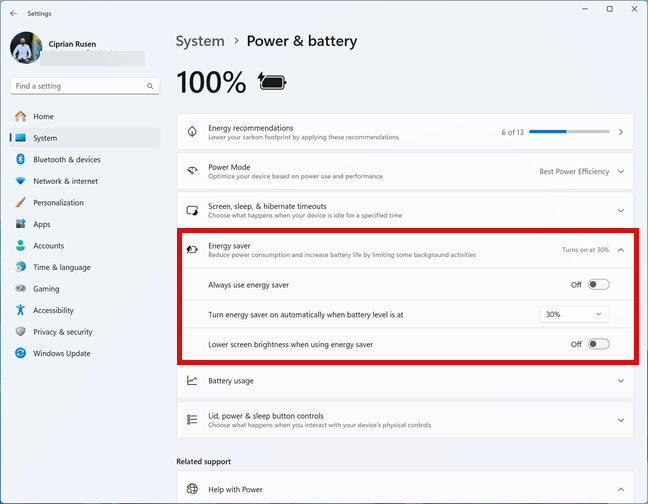Screen dimensions: 648x504
Task: Select Bluetooth & devices in sidebar
Action: 85,159
